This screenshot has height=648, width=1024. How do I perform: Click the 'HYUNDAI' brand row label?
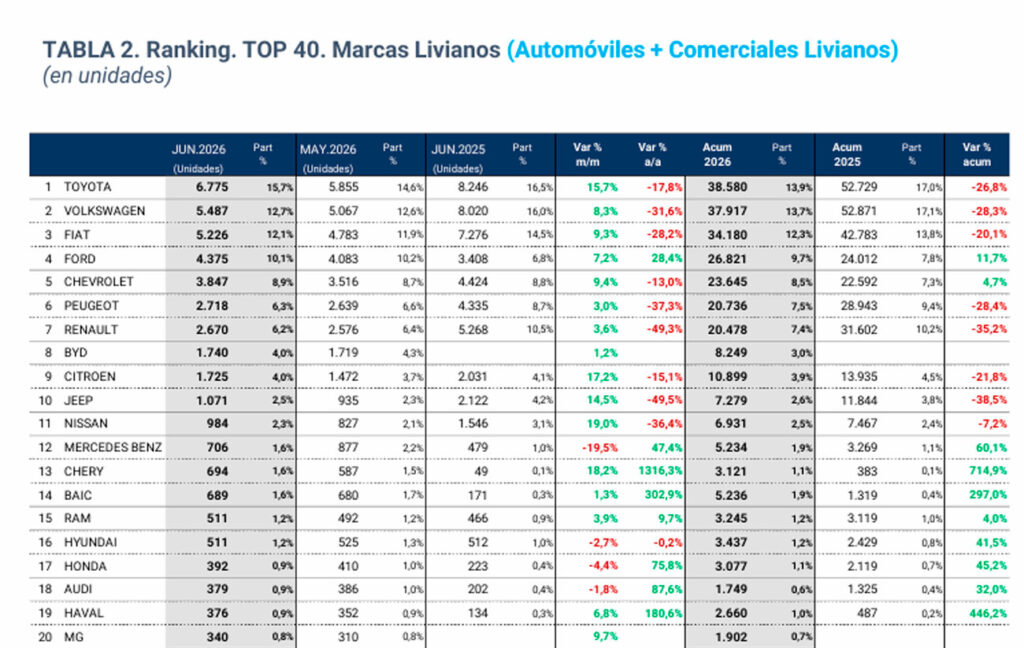coord(90,542)
